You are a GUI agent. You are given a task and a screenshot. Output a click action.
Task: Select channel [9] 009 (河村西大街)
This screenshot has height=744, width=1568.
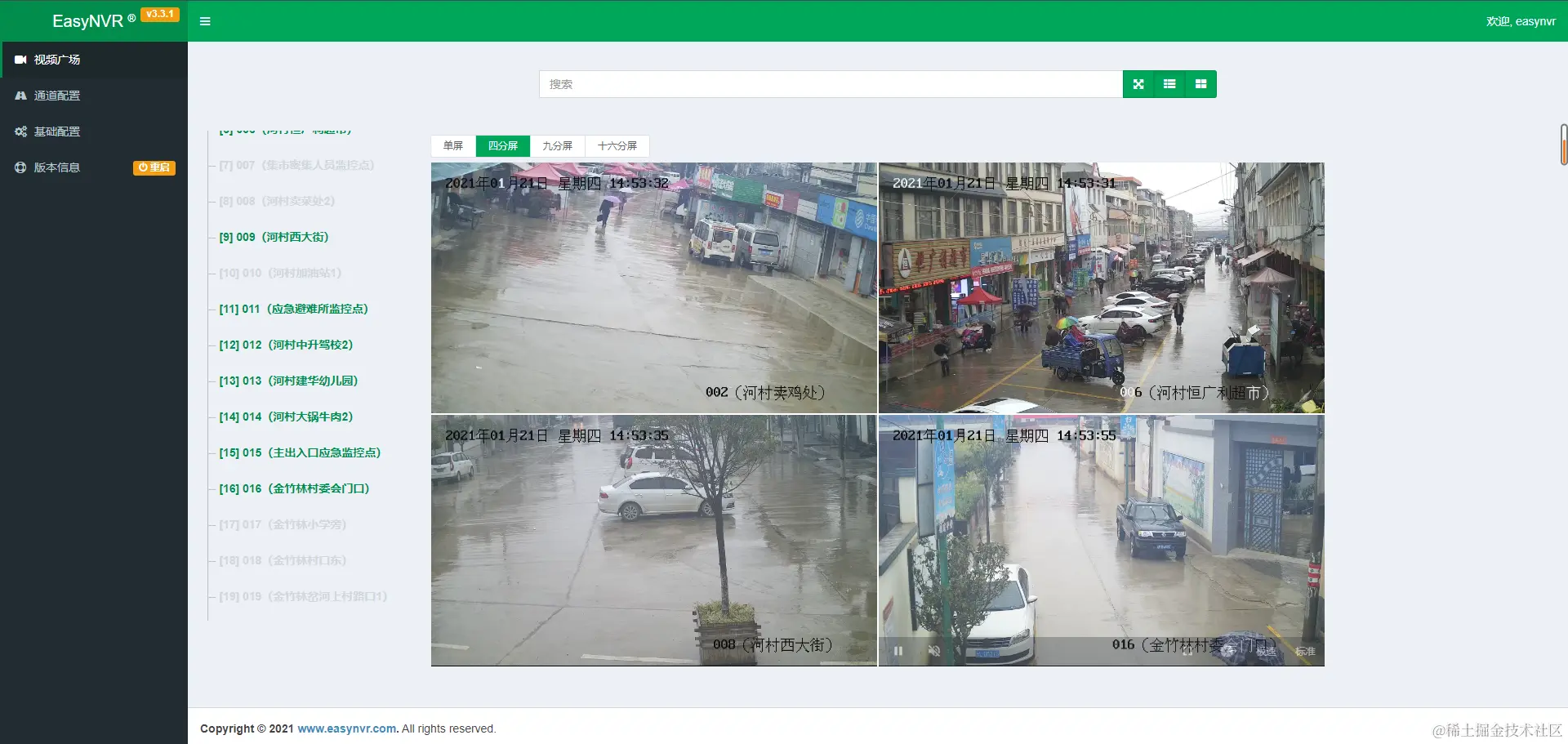pyautogui.click(x=274, y=237)
